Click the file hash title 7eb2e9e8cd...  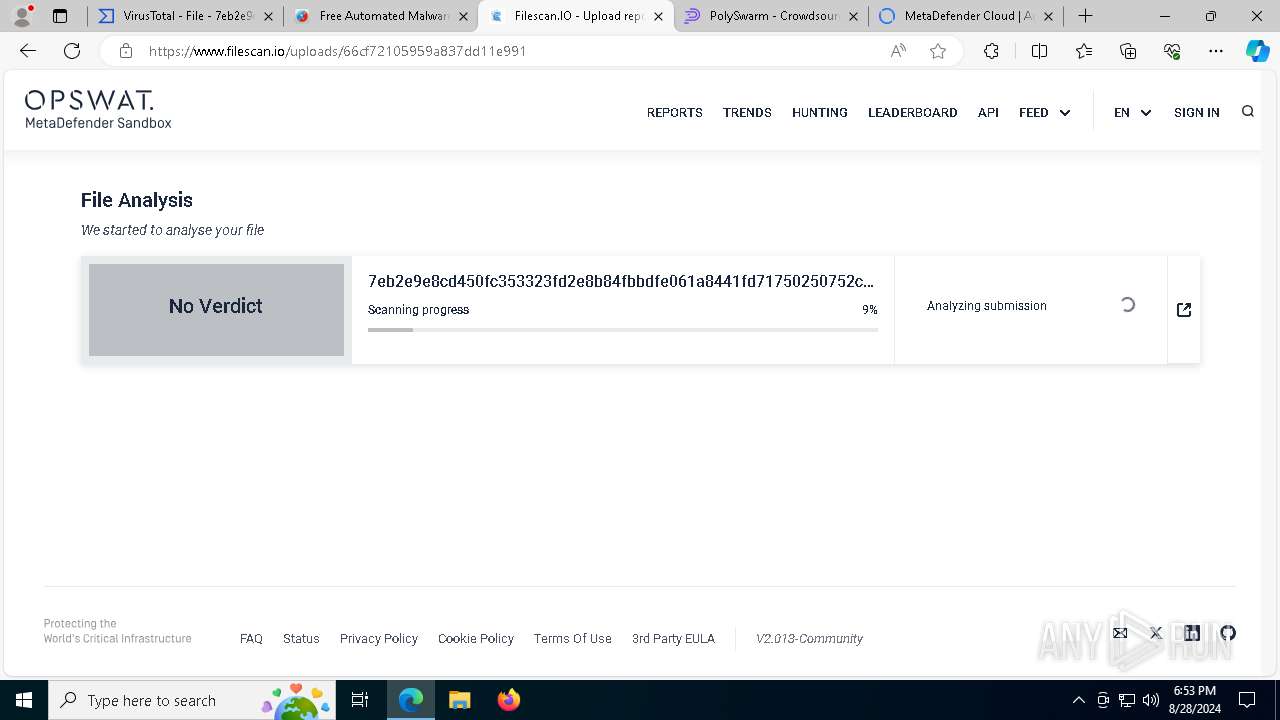621,281
